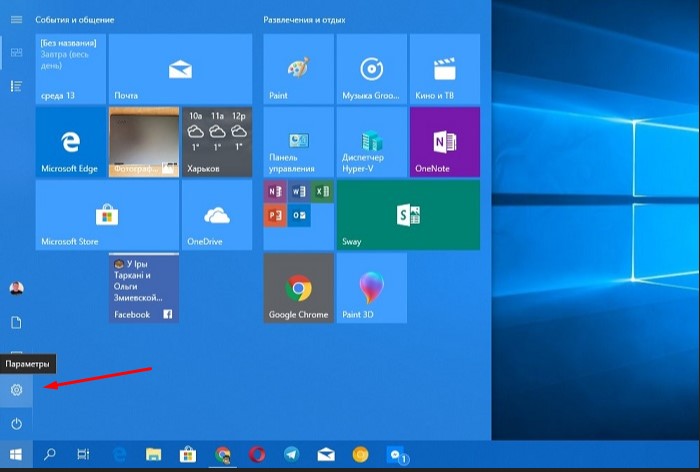Image resolution: width=700 pixels, height=472 pixels.
Task: Open Edge from the taskbar
Action: (x=119, y=455)
